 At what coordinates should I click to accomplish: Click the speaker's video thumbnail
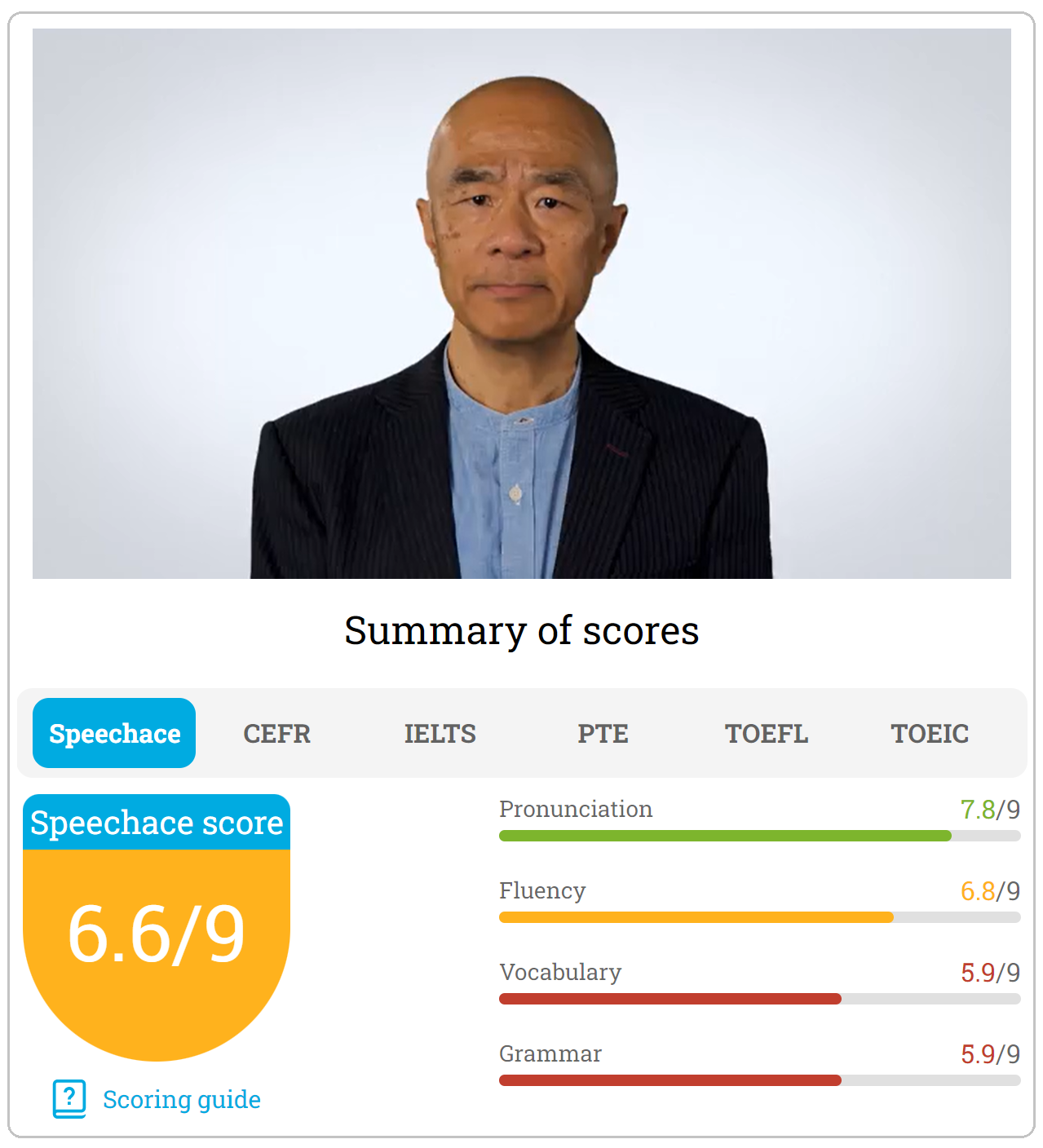click(521, 302)
